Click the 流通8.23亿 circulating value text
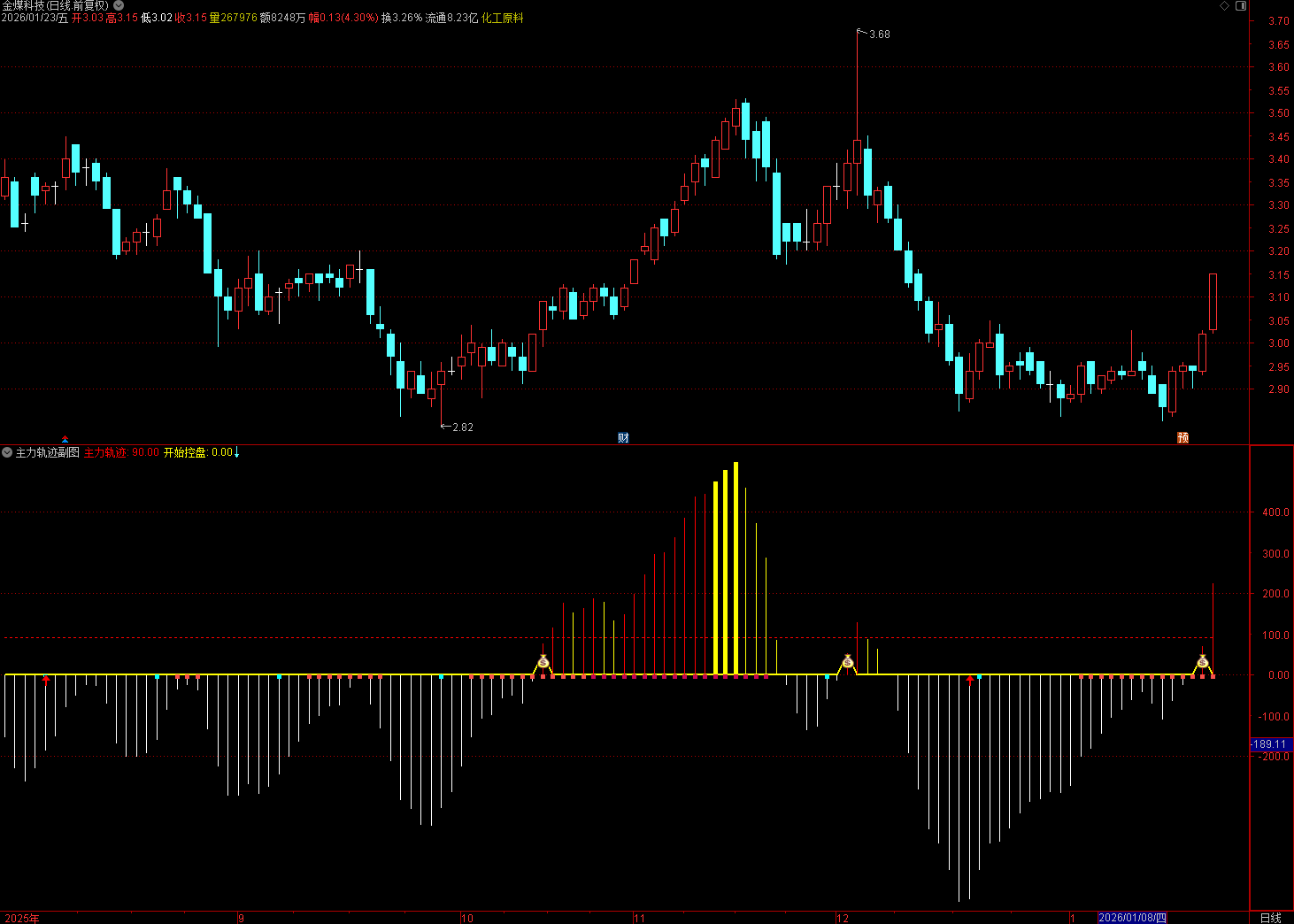The height and width of the screenshot is (924, 1294). point(451,18)
